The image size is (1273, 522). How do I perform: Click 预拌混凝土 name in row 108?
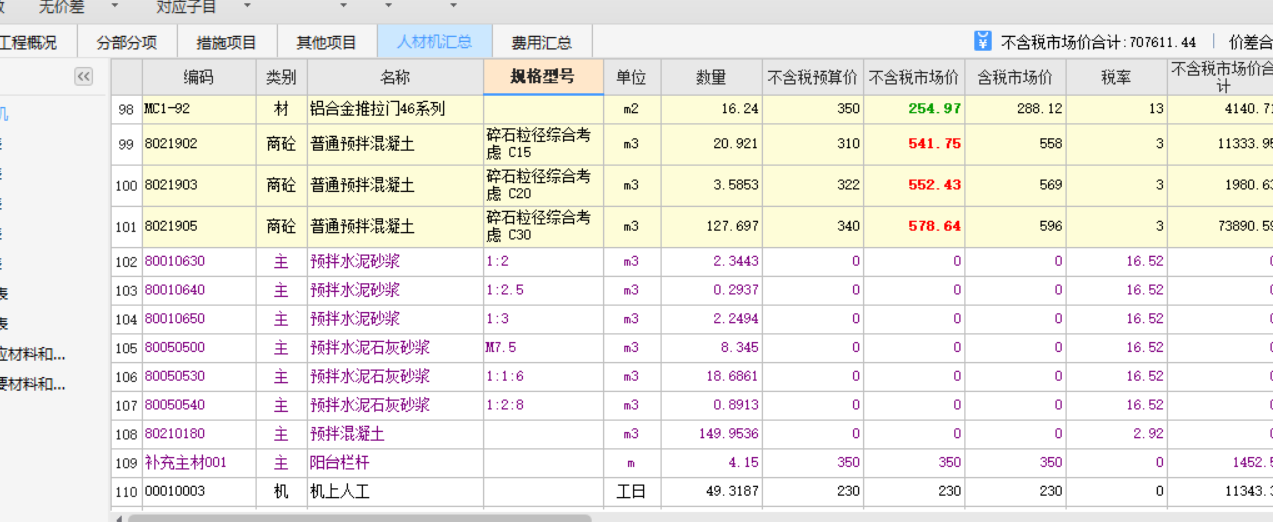click(395, 434)
